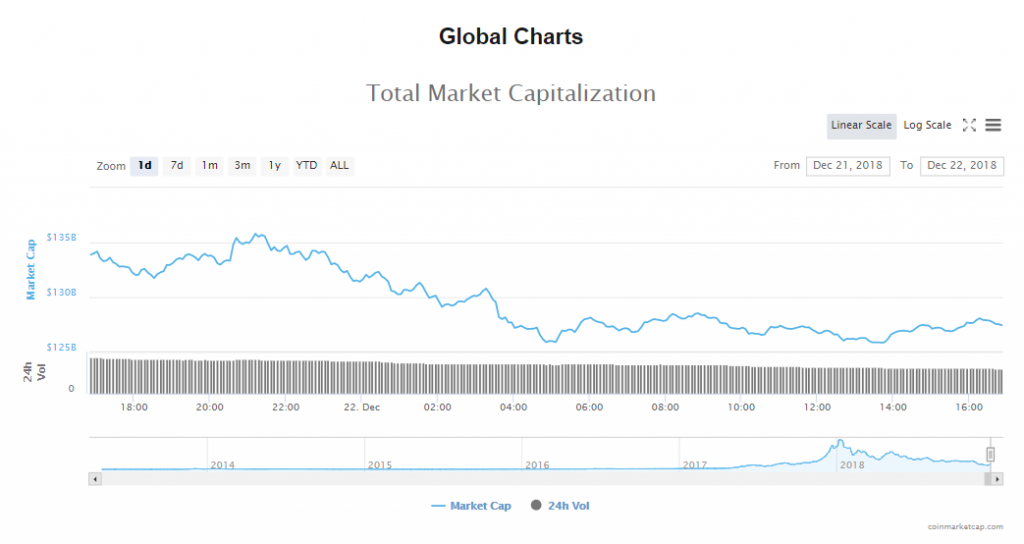Select YTD zoom range
The image size is (1024, 544).
[306, 166]
